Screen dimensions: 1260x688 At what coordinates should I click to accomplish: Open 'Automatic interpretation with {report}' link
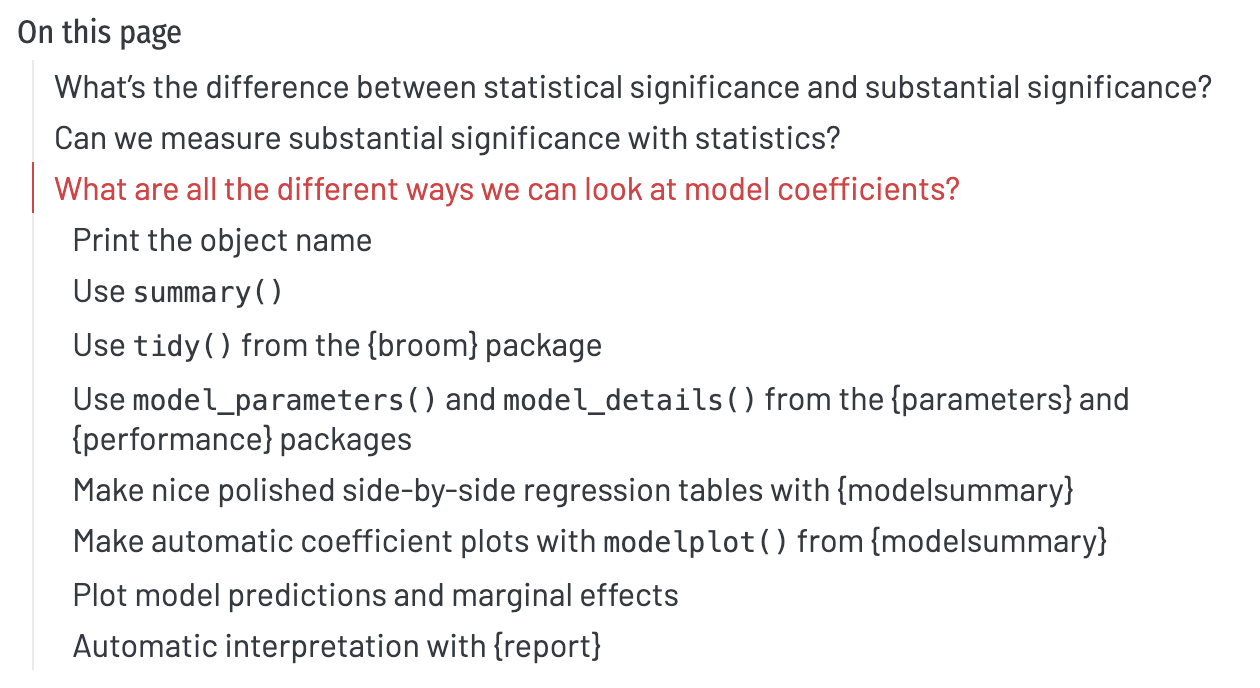click(x=337, y=646)
